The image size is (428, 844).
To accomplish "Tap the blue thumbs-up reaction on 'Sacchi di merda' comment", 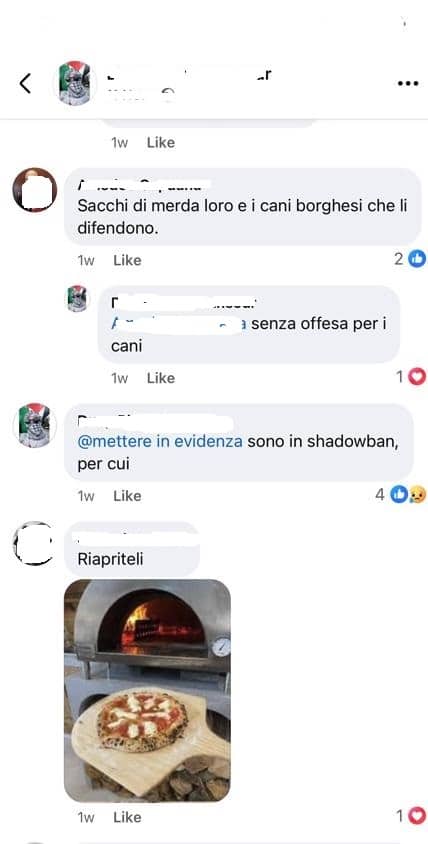I will (x=417, y=259).
